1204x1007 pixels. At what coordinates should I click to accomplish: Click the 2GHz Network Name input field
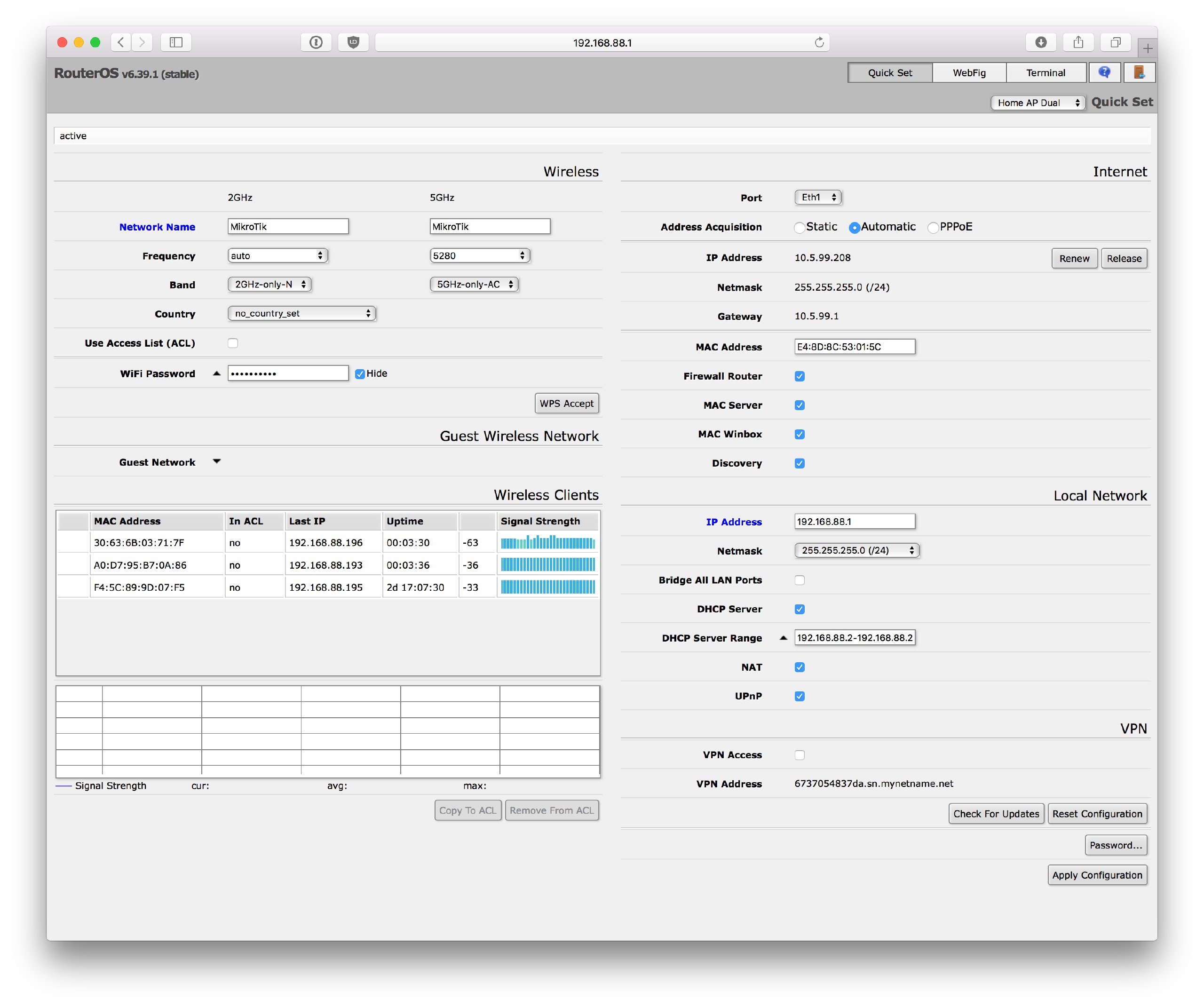click(288, 227)
